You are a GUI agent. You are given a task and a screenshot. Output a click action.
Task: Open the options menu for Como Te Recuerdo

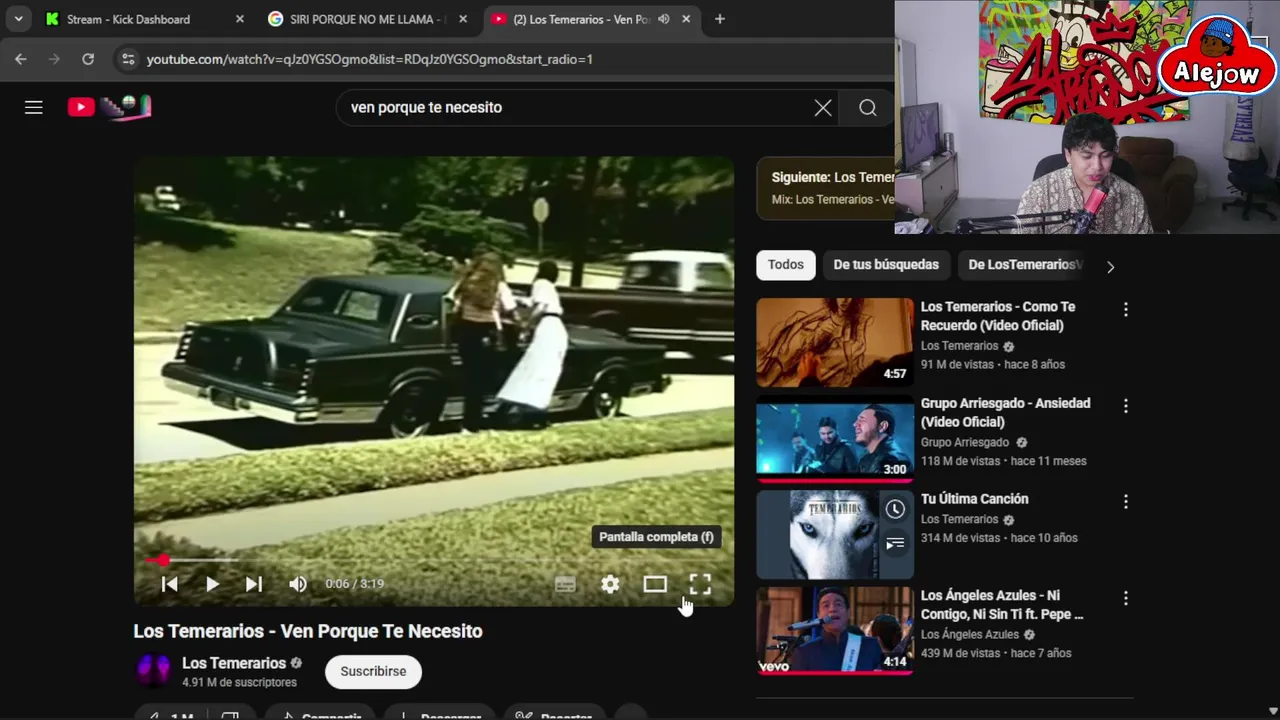click(x=1125, y=310)
